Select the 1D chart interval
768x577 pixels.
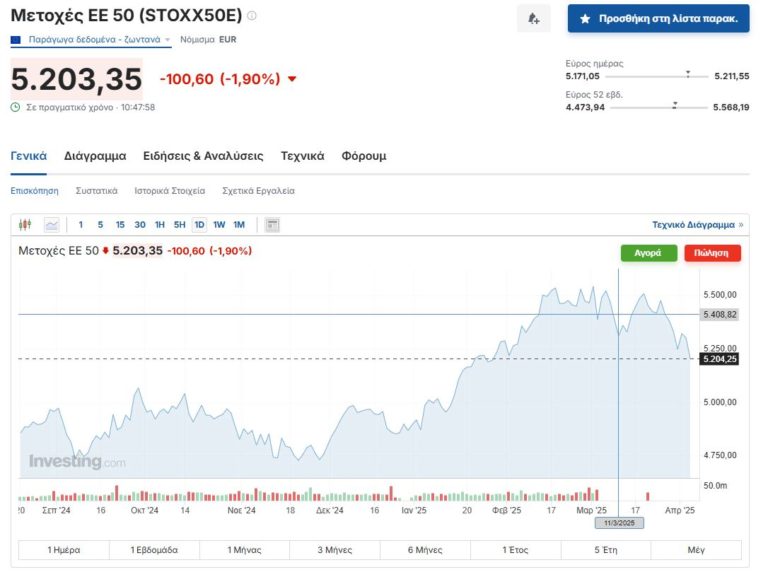199,225
